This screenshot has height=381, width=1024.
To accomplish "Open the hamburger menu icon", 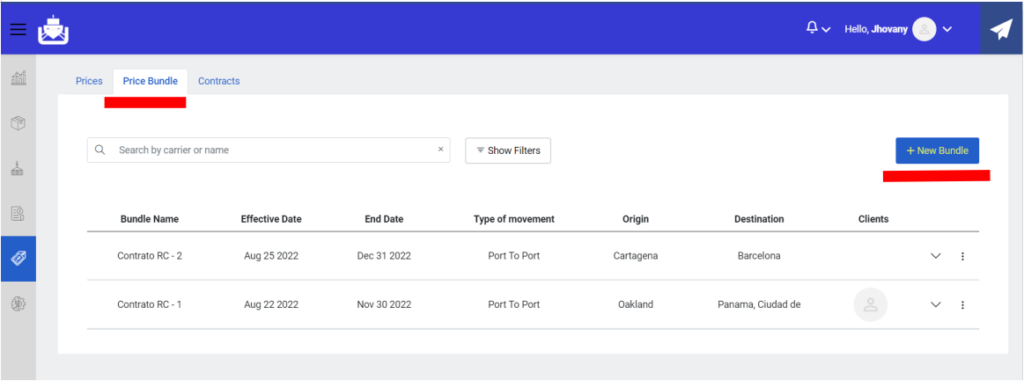I will point(18,29).
